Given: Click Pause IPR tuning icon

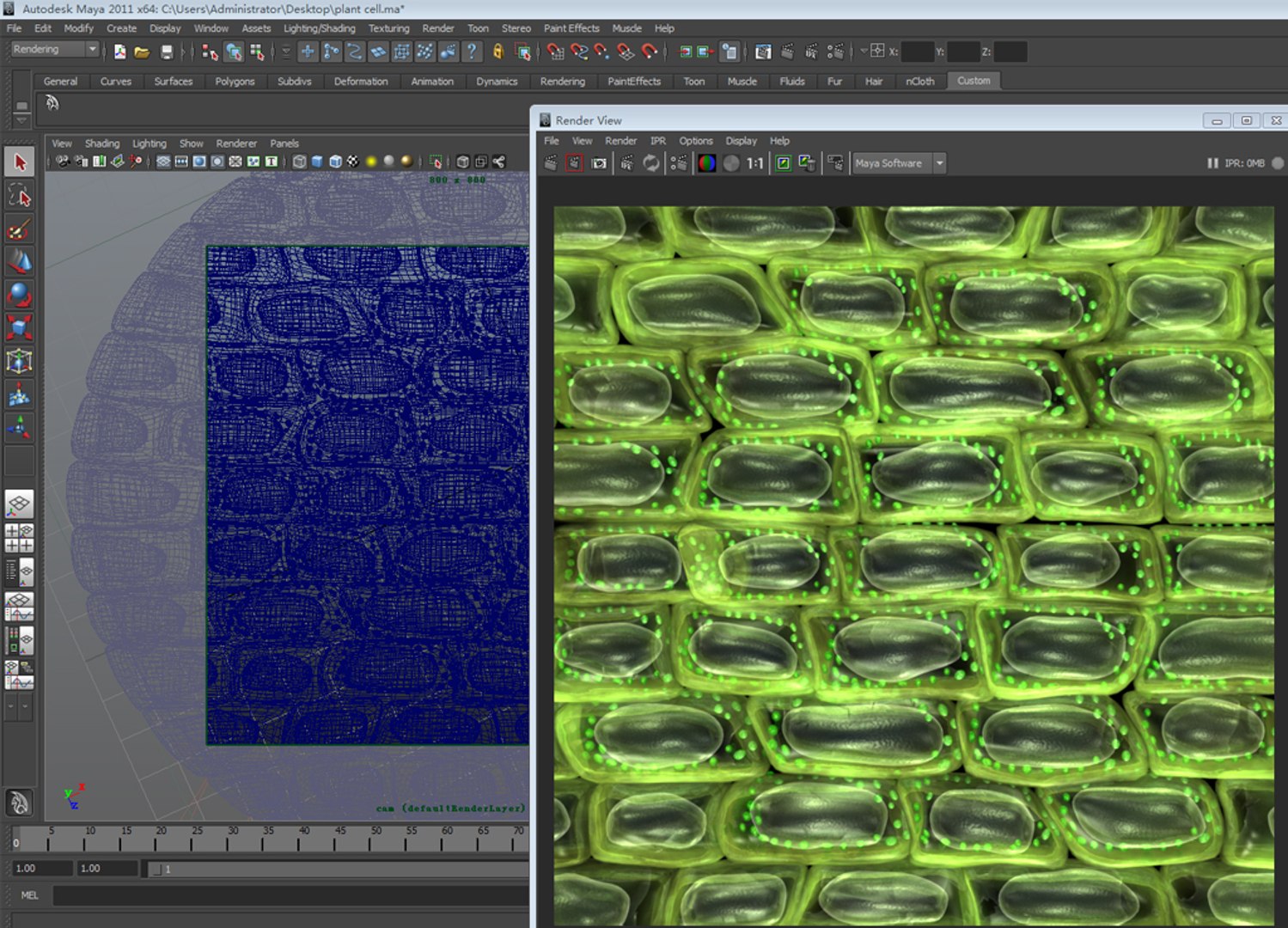Looking at the screenshot, I should 1212,162.
